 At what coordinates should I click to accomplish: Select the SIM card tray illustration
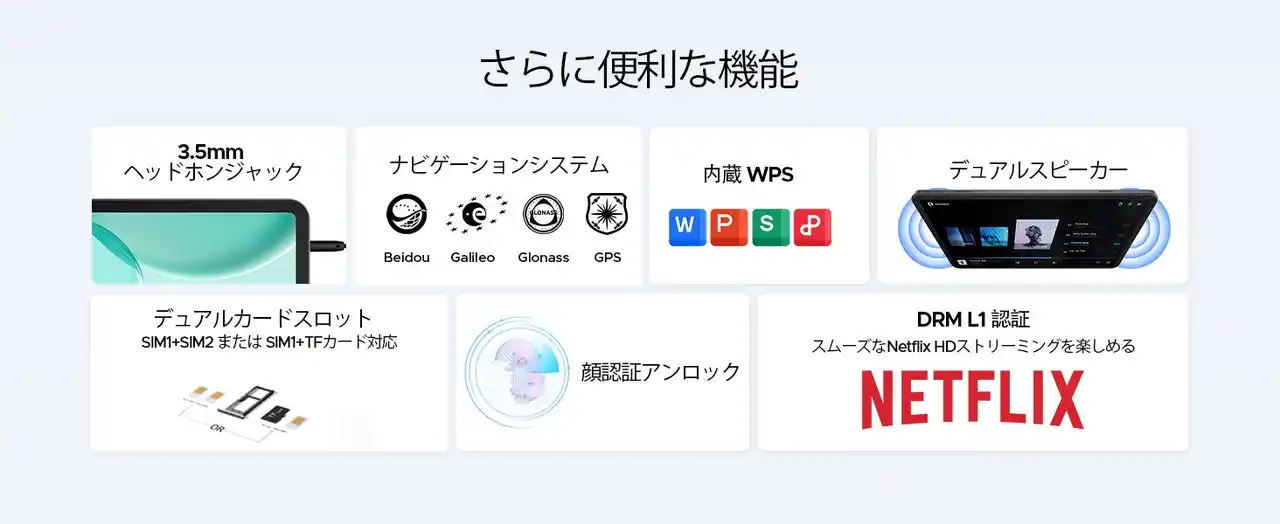click(x=245, y=406)
